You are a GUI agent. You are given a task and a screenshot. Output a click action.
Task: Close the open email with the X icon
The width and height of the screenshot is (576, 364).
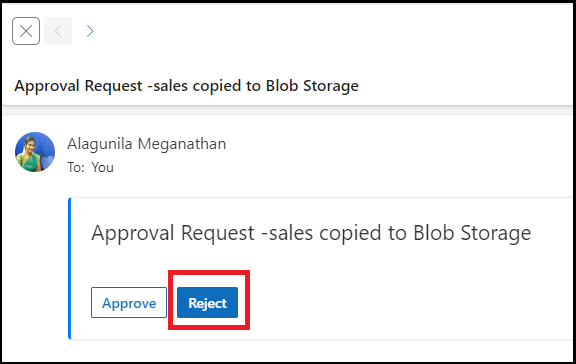point(26,31)
